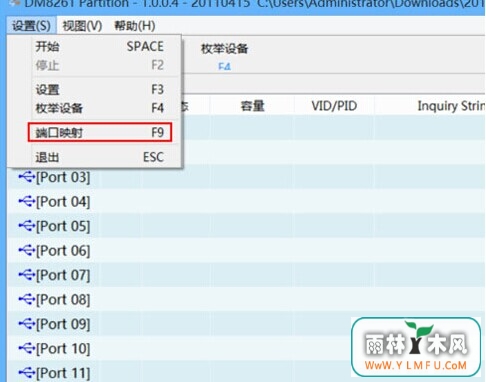Click the 容量 column header
Image resolution: width=486 pixels, height=382 pixels.
click(x=252, y=106)
